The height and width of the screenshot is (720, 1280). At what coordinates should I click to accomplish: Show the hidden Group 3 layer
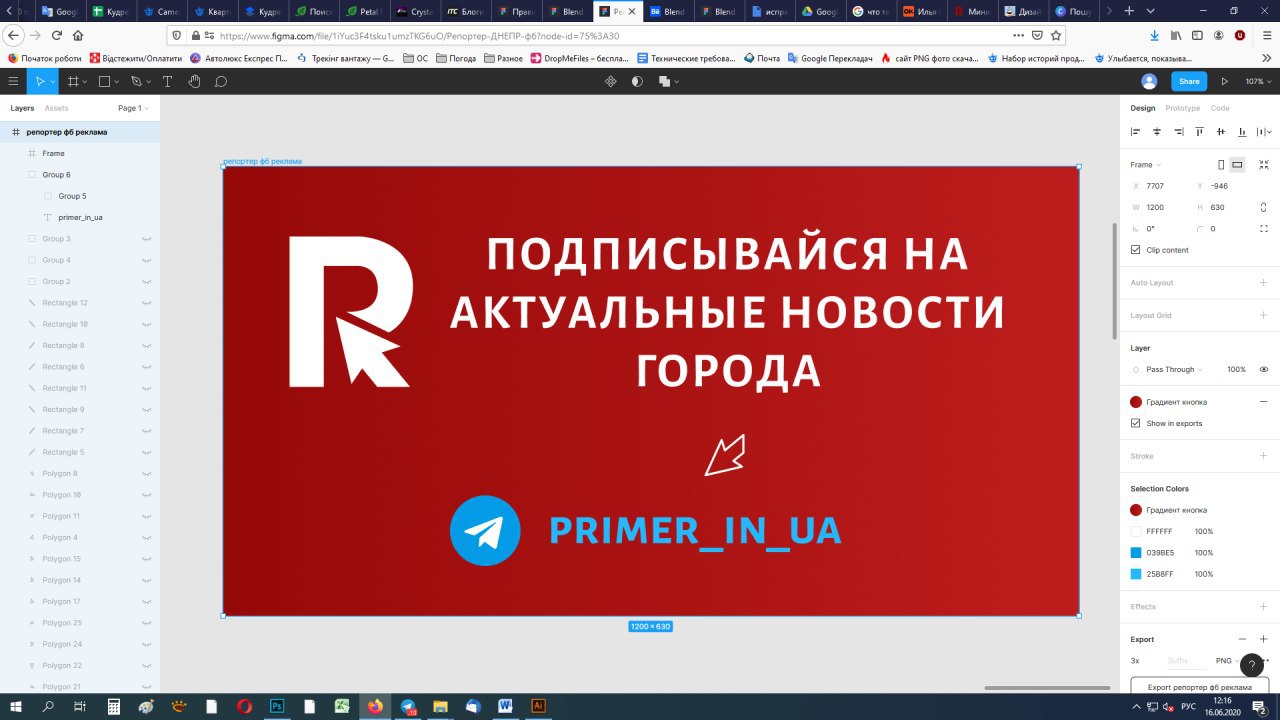(146, 239)
